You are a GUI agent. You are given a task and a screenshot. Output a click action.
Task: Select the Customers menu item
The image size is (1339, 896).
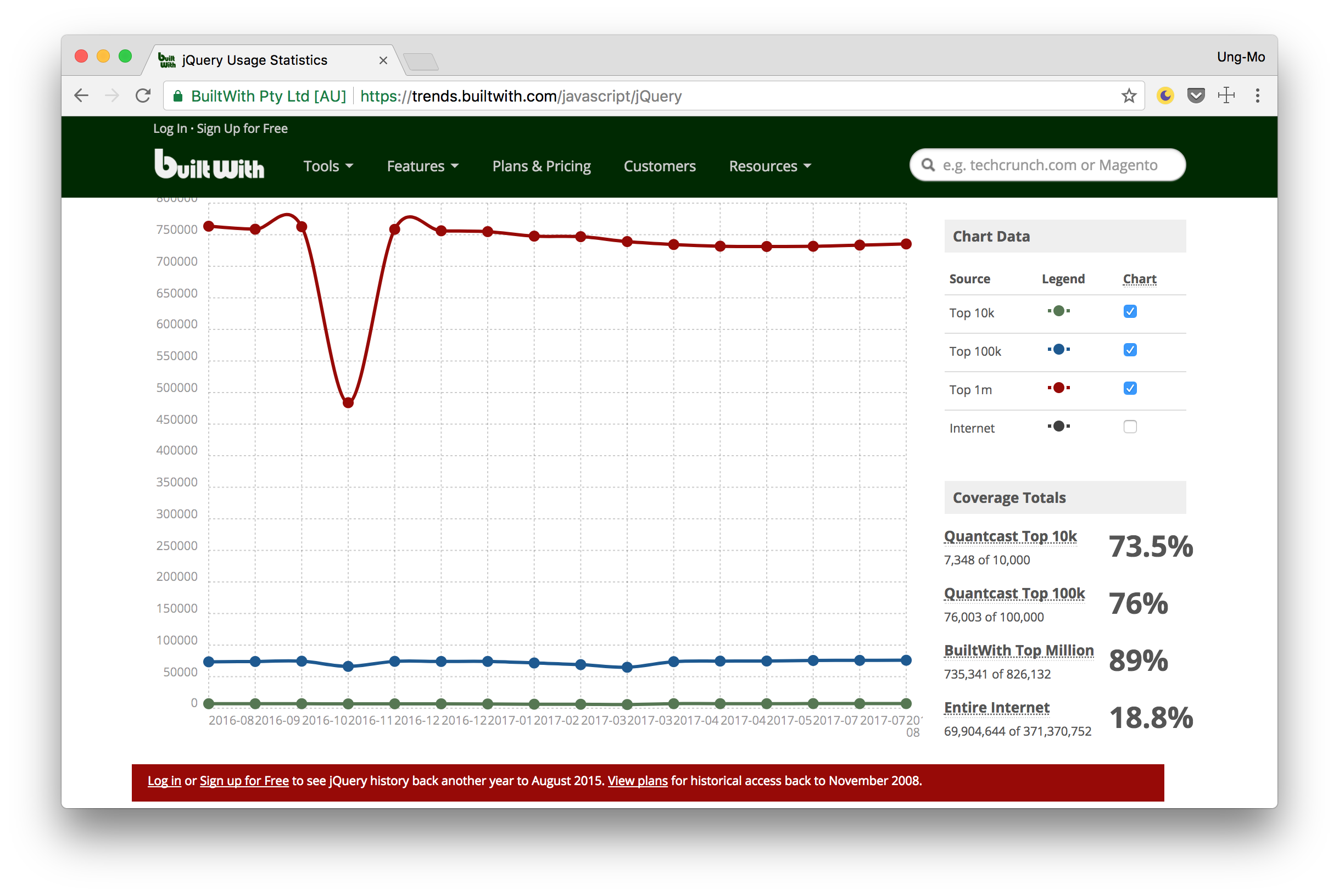(659, 166)
